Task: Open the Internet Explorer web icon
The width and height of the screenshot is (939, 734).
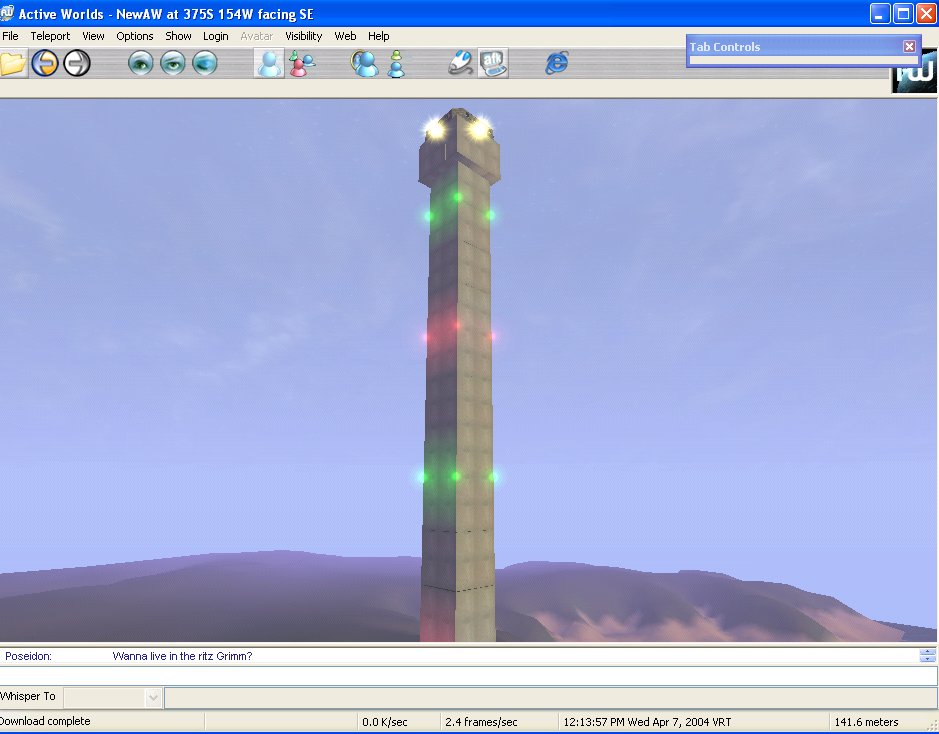Action: pos(556,64)
